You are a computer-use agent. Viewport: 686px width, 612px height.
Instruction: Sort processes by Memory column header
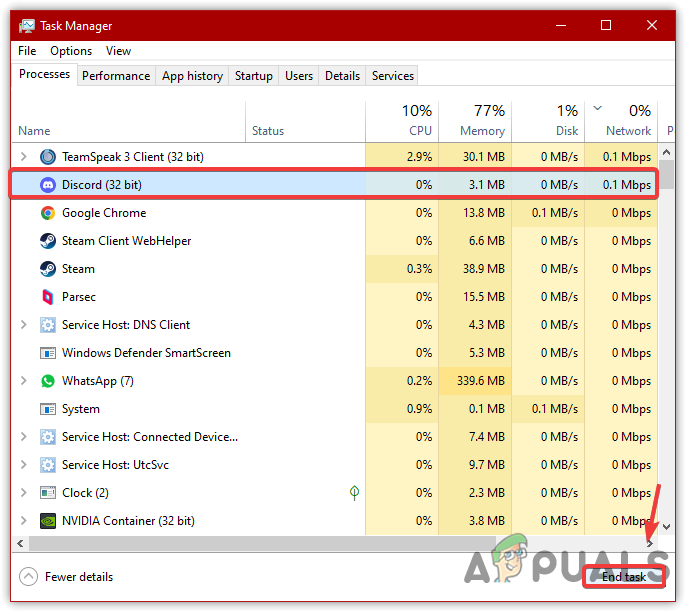(x=475, y=122)
